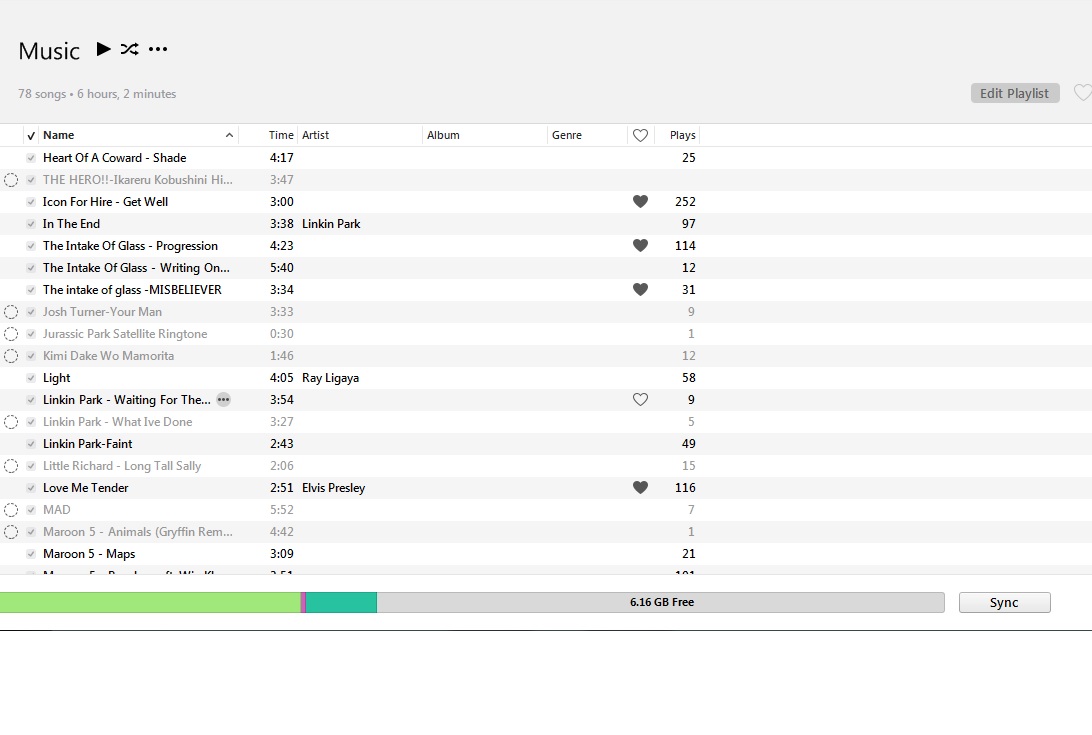Click the dotted circle beside Jurassic Park Satellite Ringtone
Image resolution: width=1092 pixels, height=735 pixels.
[11, 334]
